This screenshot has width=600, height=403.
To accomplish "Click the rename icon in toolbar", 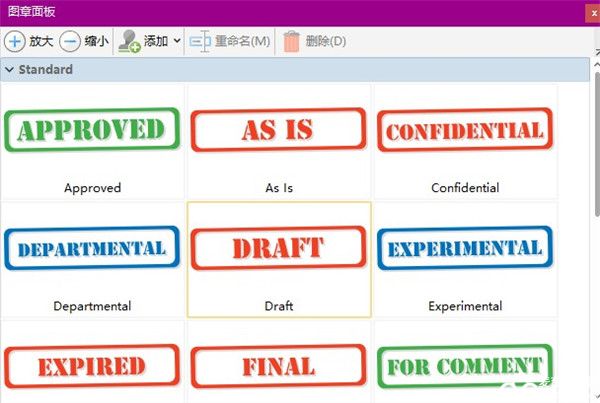I will tap(200, 41).
